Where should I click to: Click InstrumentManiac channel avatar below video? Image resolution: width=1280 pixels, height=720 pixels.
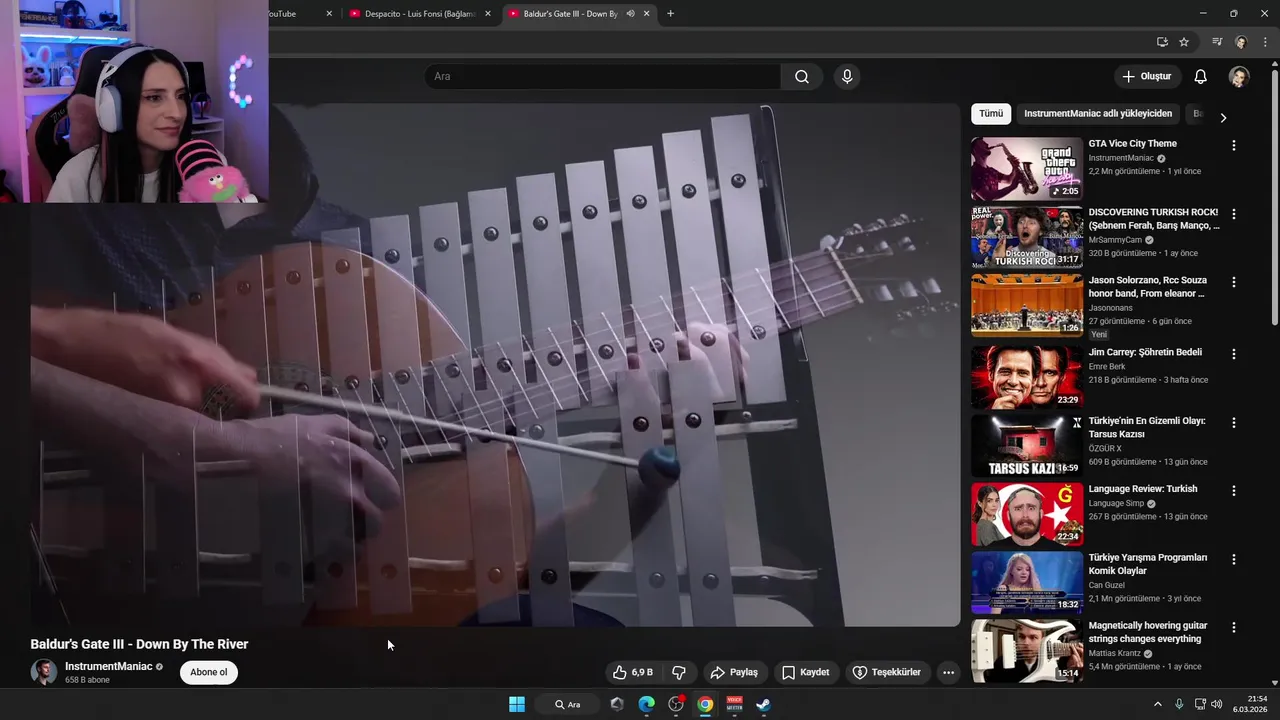pyautogui.click(x=44, y=672)
